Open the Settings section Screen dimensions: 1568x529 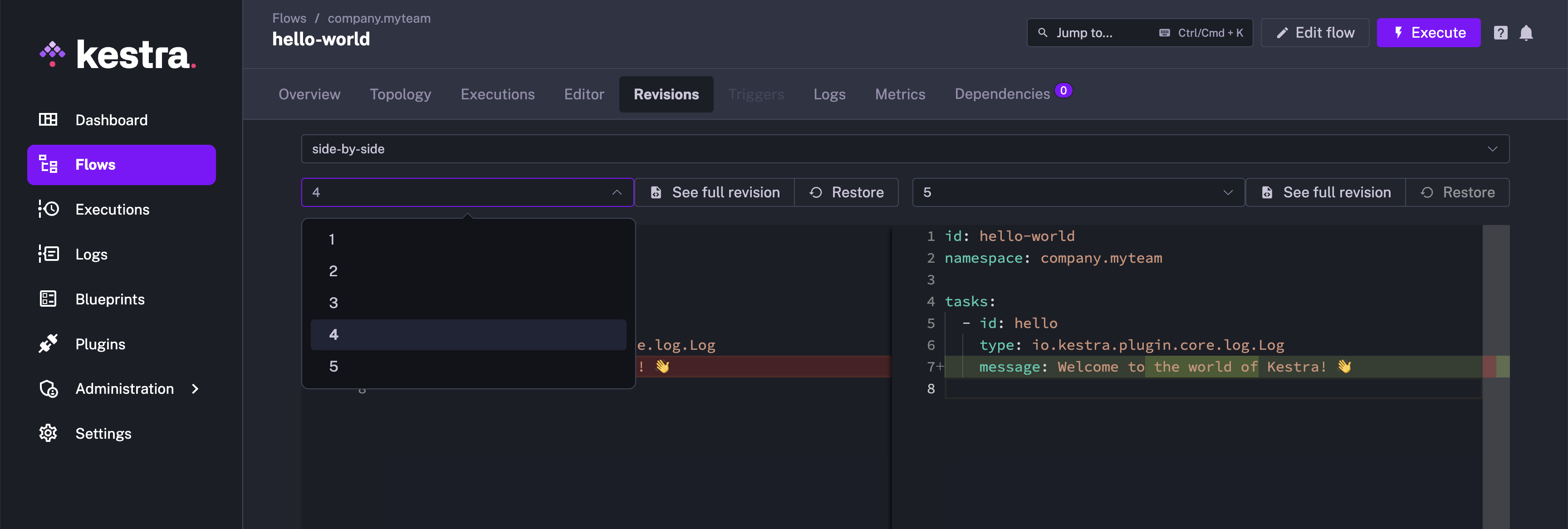tap(103, 433)
